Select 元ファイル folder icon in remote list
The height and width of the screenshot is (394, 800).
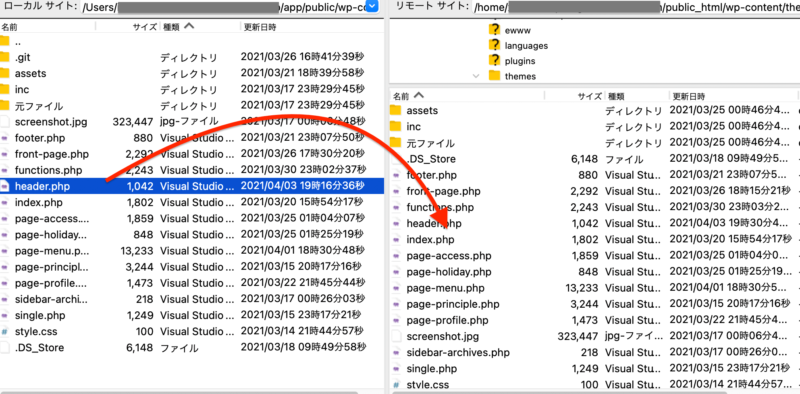(396, 142)
